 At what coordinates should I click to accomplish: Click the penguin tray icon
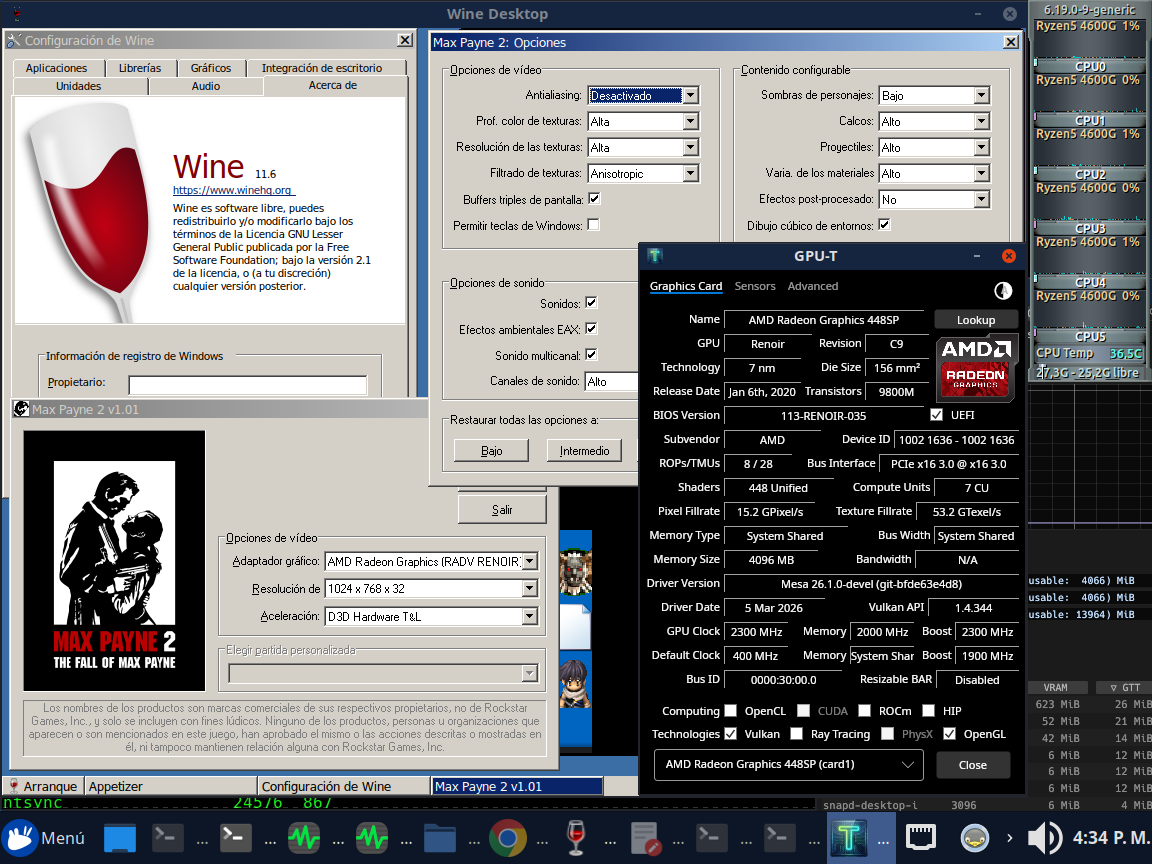point(975,838)
